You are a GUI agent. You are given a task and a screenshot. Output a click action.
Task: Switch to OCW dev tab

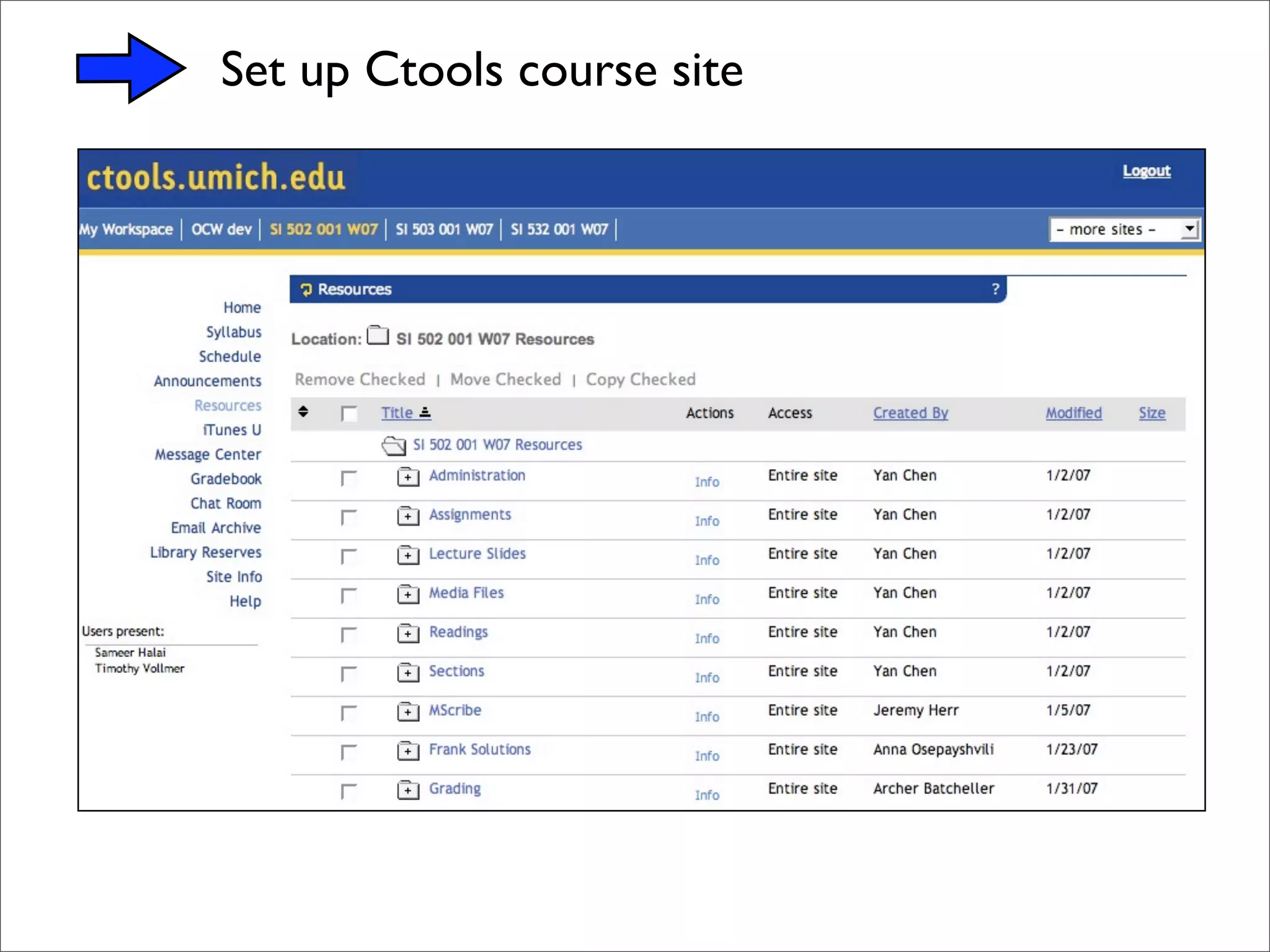point(221,229)
